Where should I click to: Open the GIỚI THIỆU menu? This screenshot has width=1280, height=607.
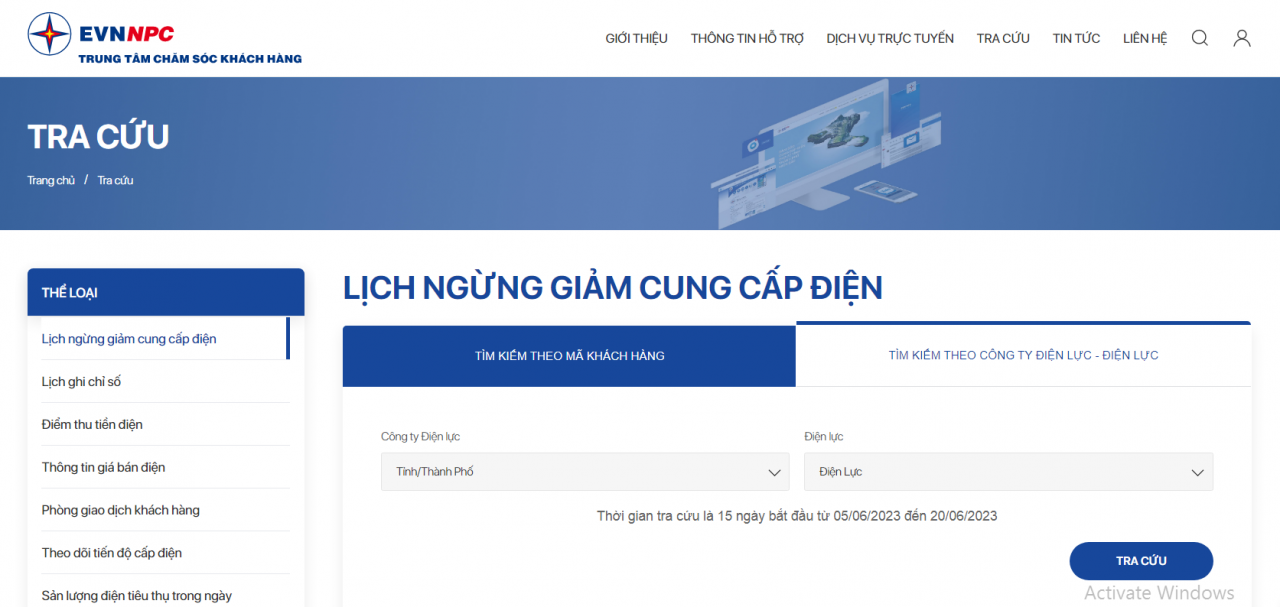pos(636,37)
